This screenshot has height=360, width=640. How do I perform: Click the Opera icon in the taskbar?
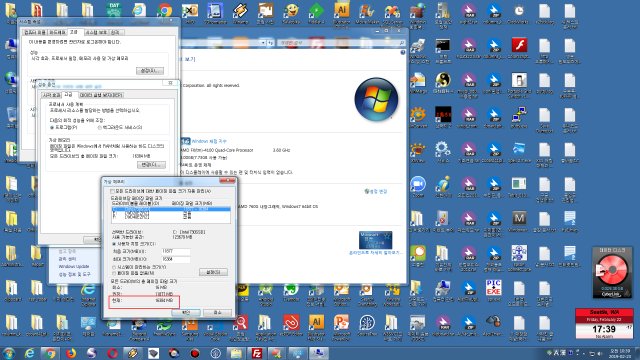pos(112,353)
